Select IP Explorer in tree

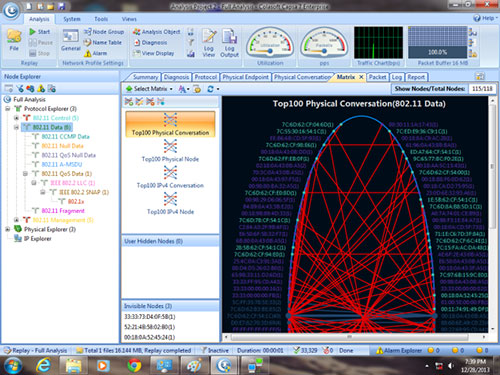37,239
